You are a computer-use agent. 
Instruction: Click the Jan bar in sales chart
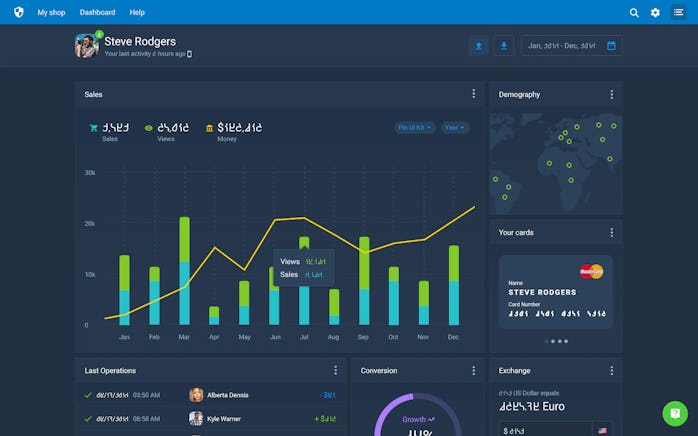[x=125, y=290]
